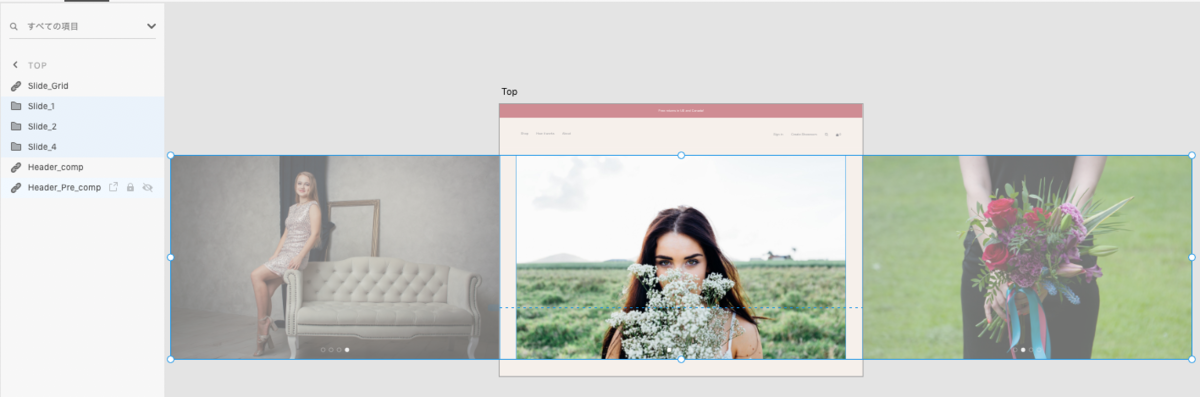1200x397 pixels.
Task: Click the folder icon of Slide_2
Action: click(x=16, y=126)
